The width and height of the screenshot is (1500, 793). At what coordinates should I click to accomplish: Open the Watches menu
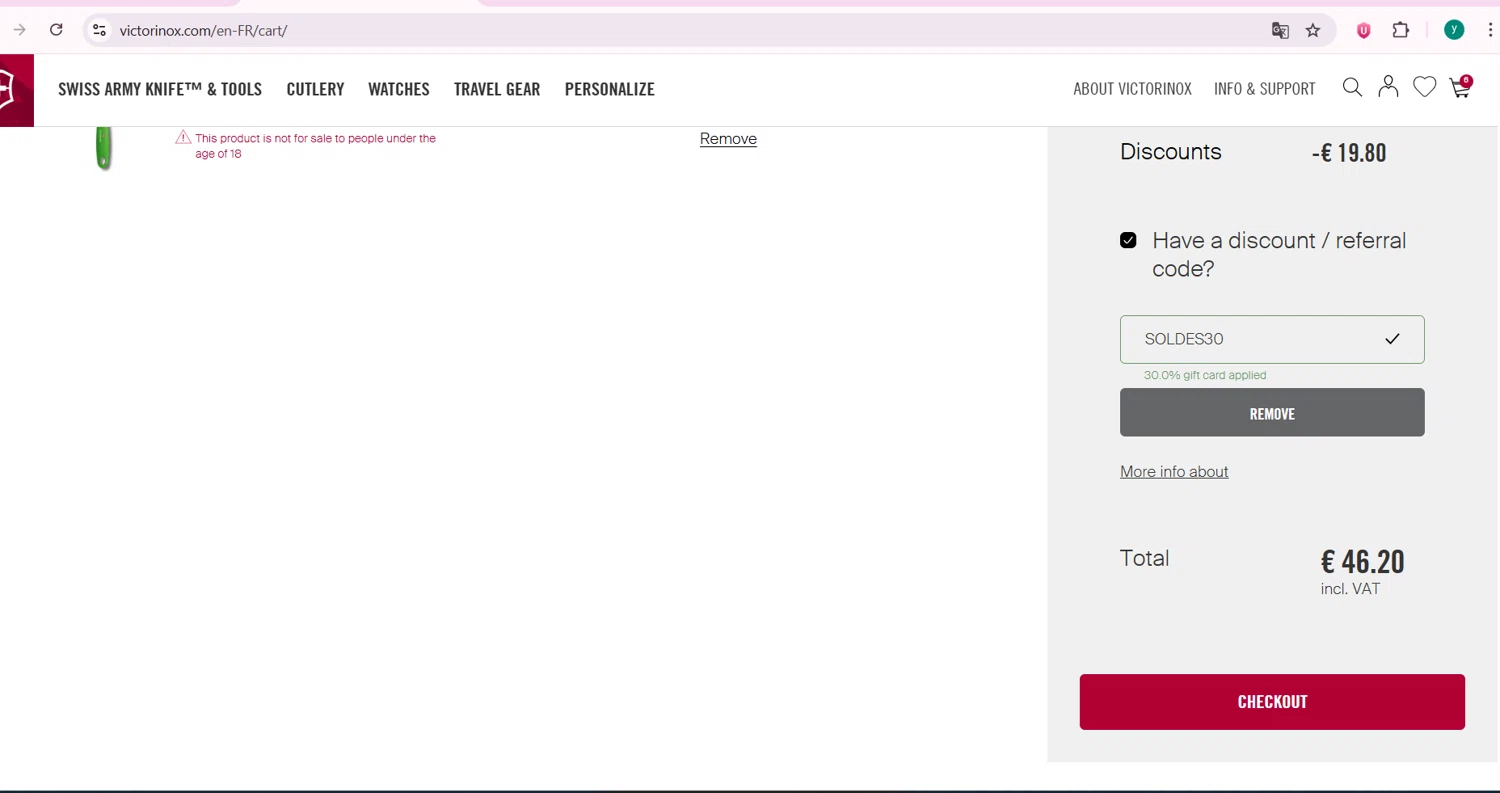(399, 89)
